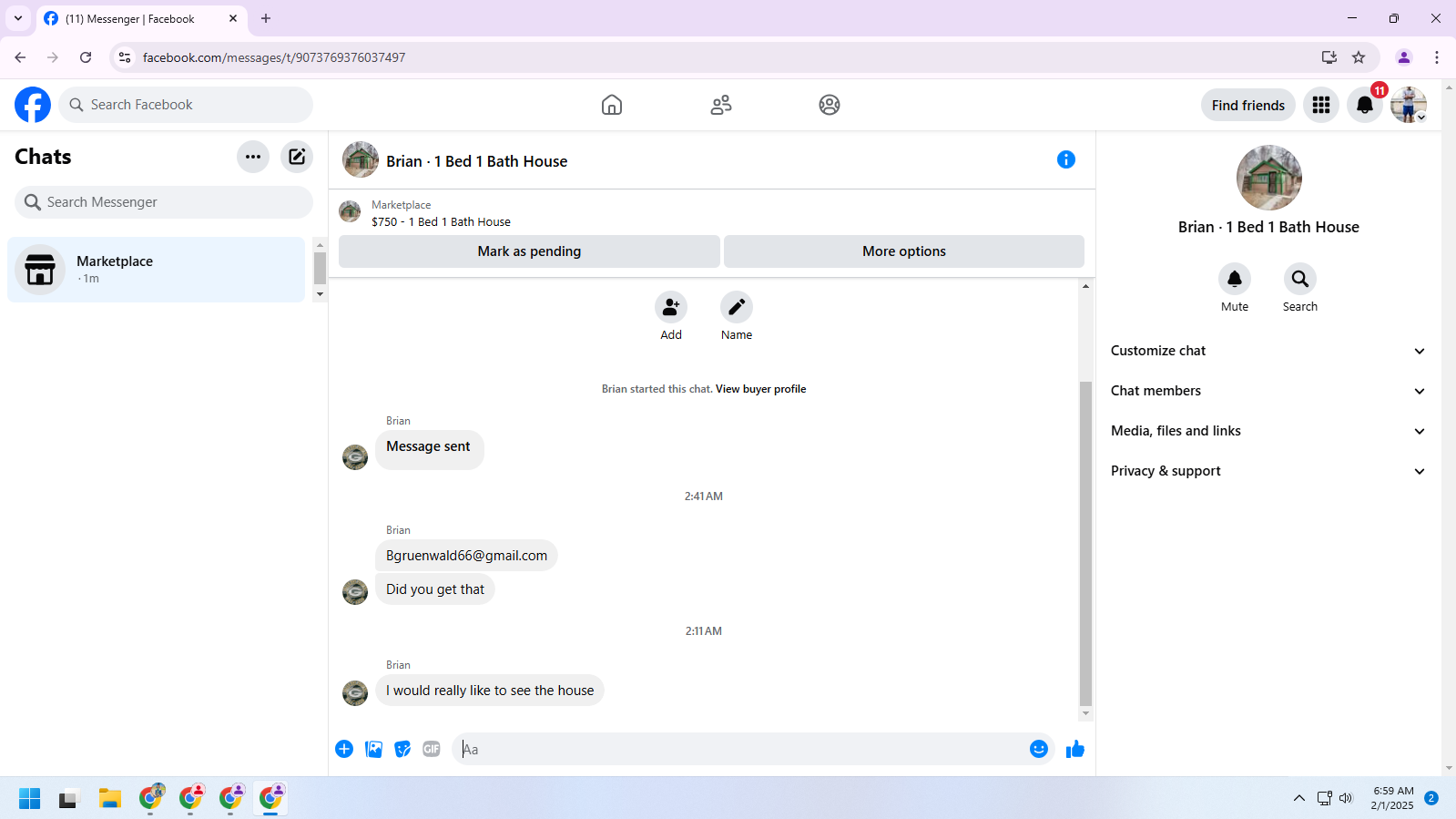Expand Privacy & support section
This screenshot has width=1456, height=819.
(1268, 471)
